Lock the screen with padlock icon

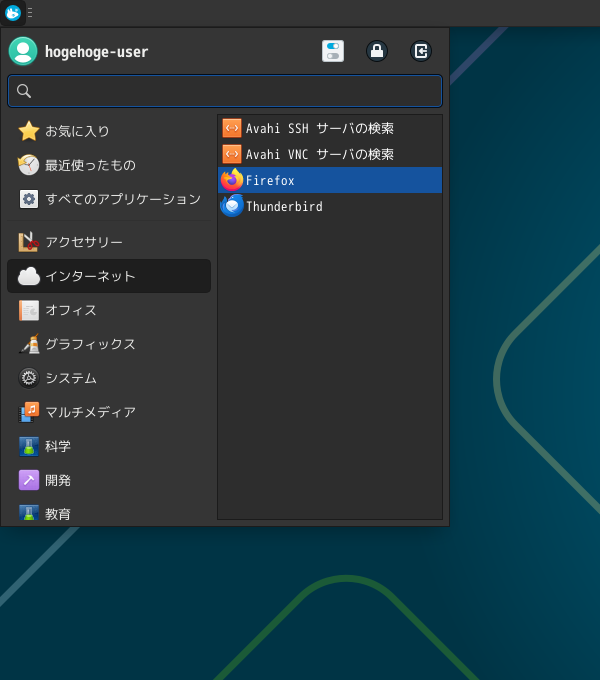click(x=377, y=51)
